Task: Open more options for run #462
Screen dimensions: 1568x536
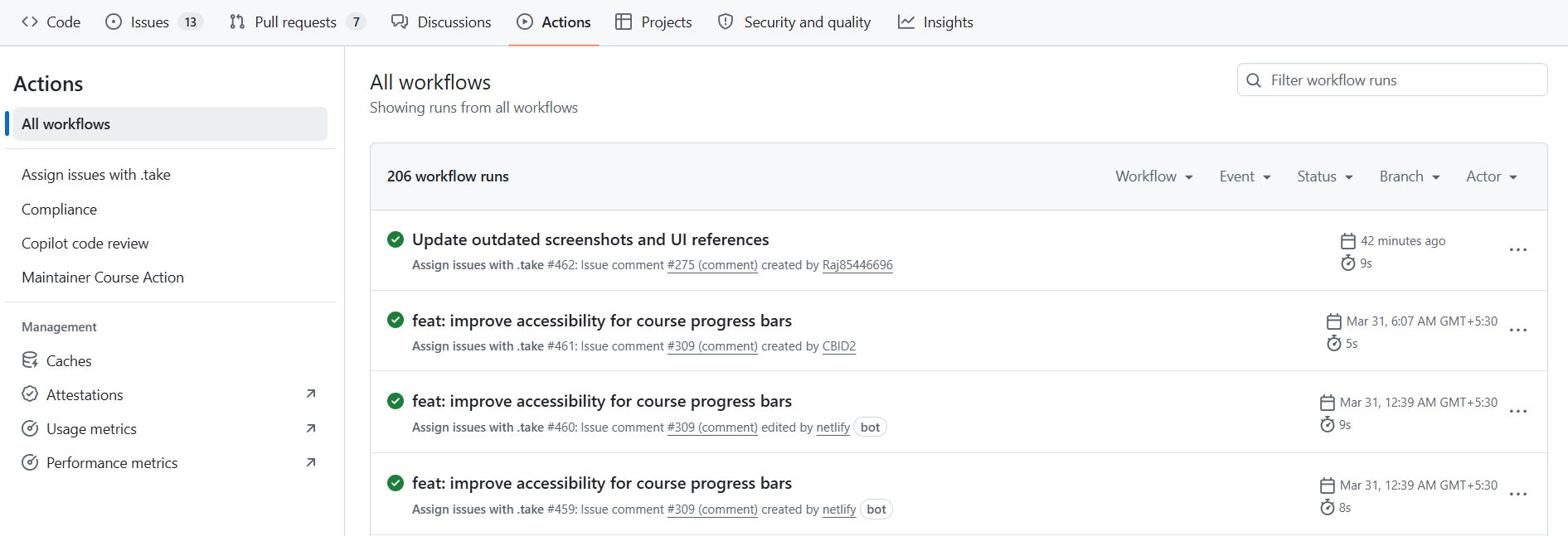Action: point(1518,249)
